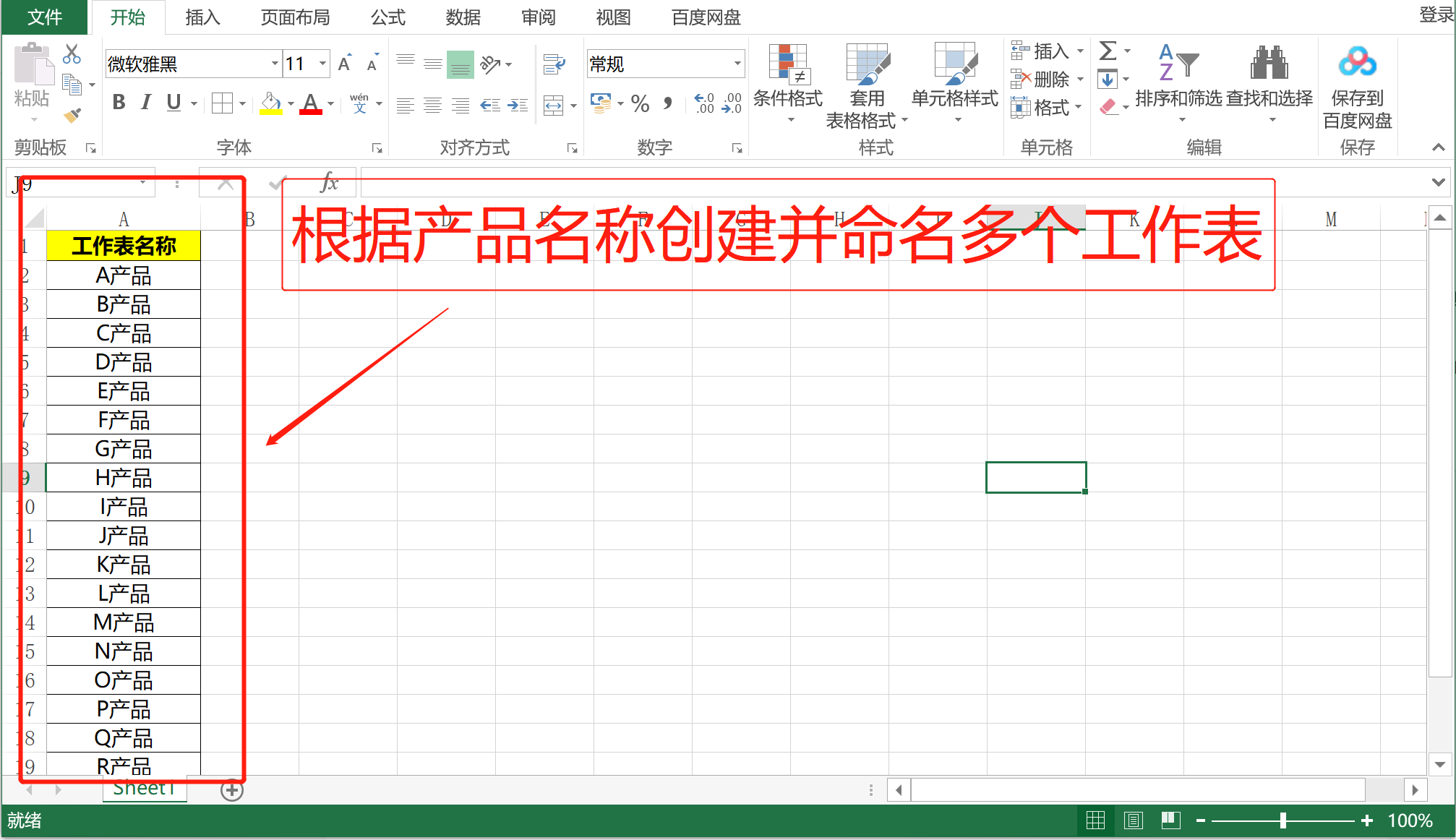Toggle align text right
The width and height of the screenshot is (1456, 840).
[461, 106]
